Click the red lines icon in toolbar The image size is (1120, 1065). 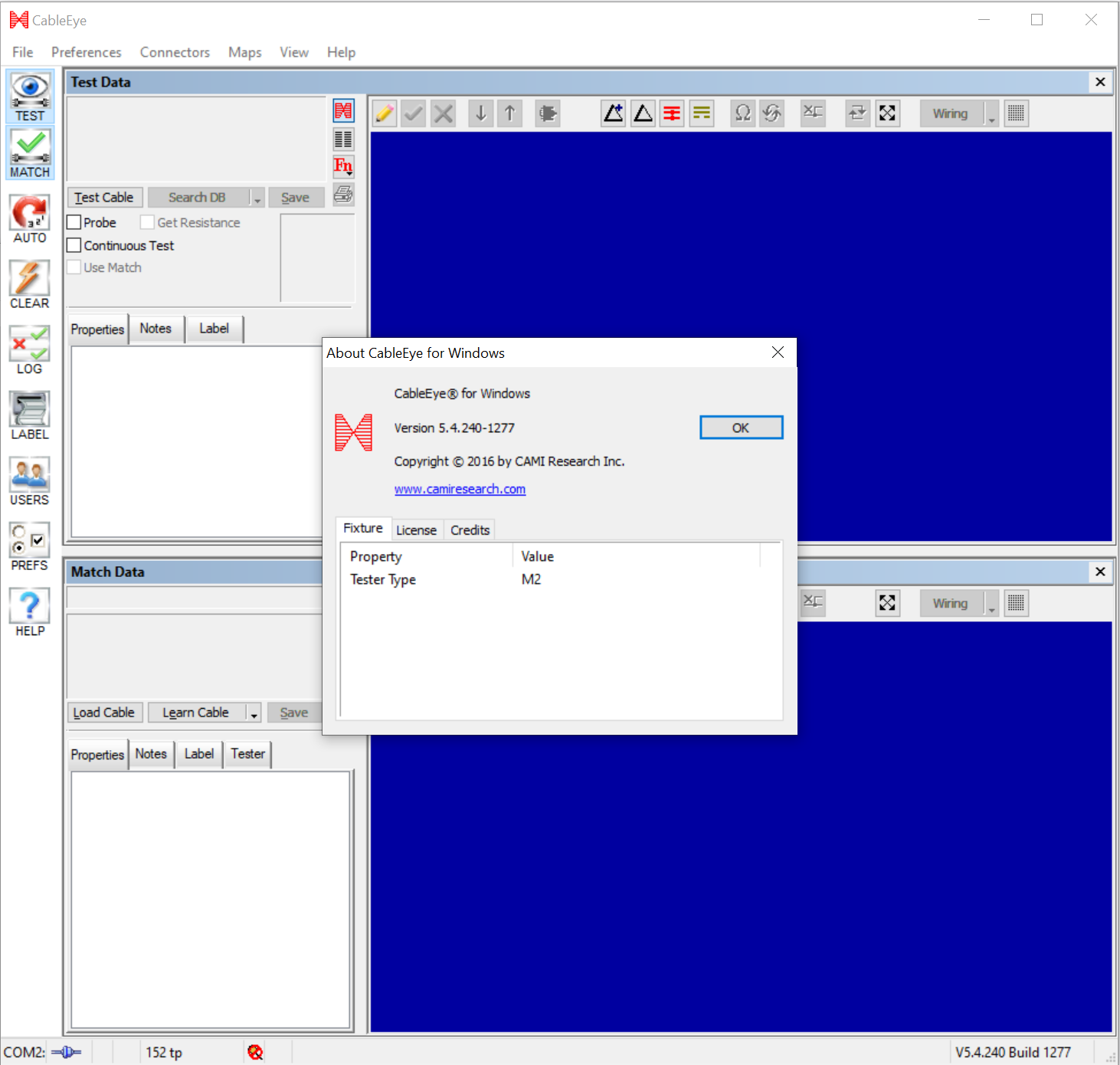[672, 113]
